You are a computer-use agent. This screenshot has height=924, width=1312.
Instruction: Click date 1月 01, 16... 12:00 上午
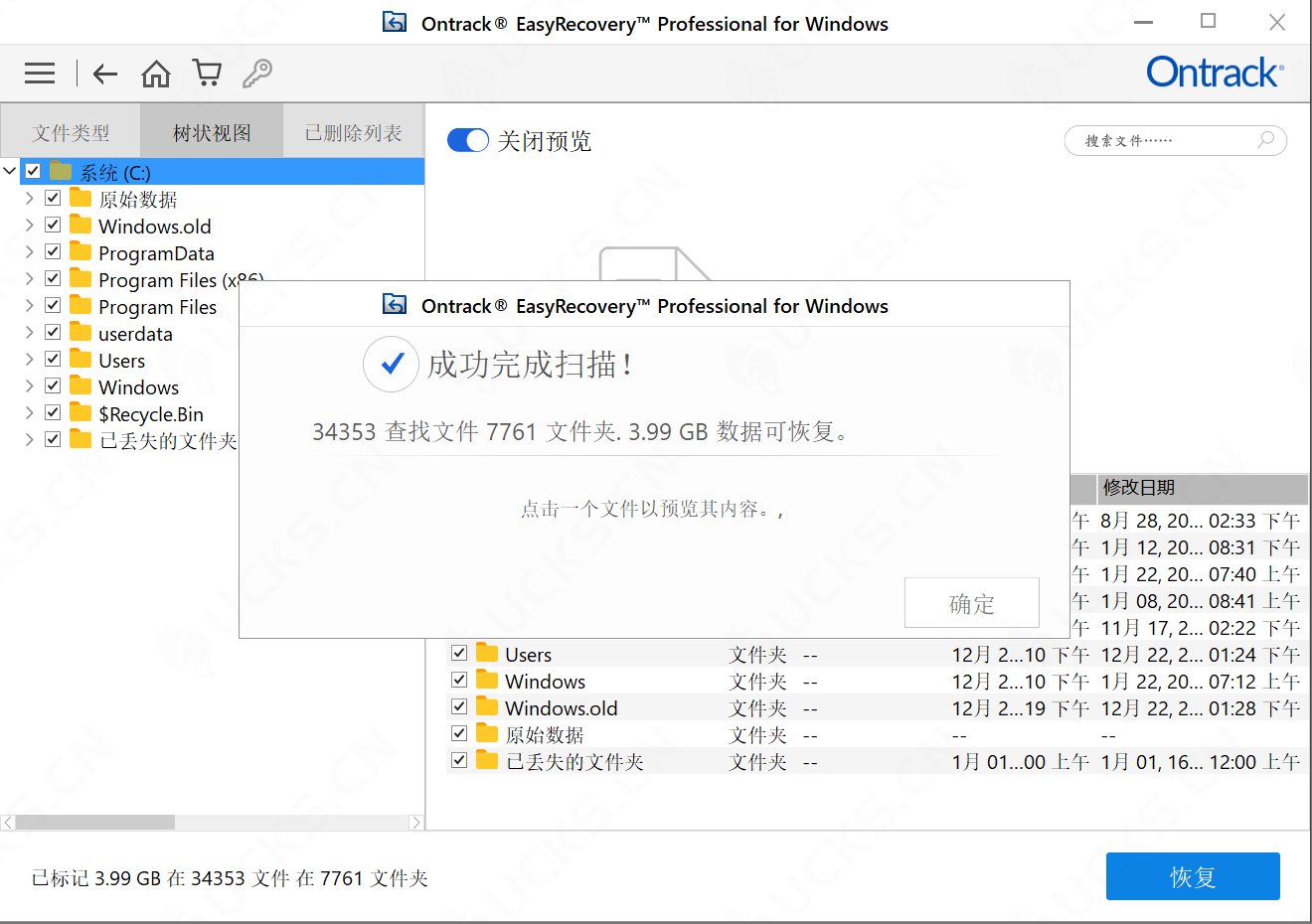tap(1201, 762)
